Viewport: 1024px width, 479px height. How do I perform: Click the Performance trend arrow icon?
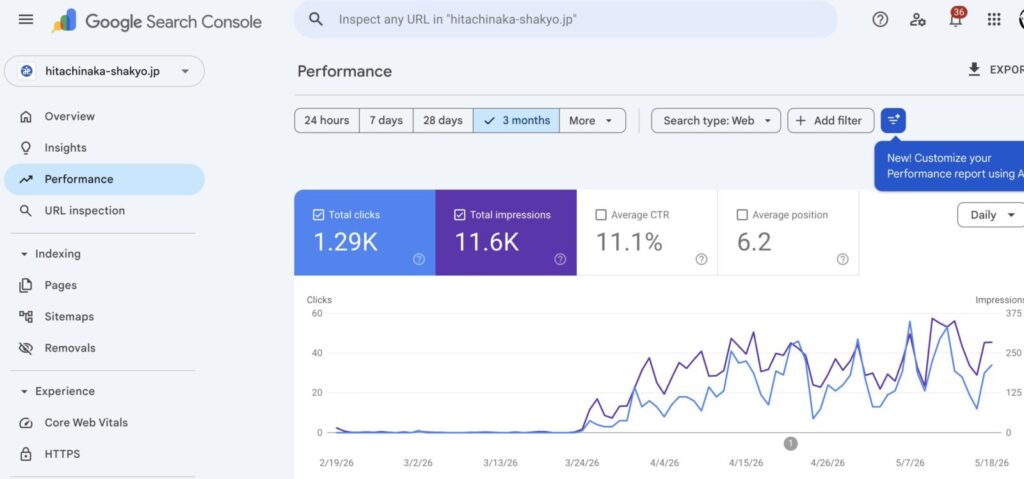coord(25,179)
